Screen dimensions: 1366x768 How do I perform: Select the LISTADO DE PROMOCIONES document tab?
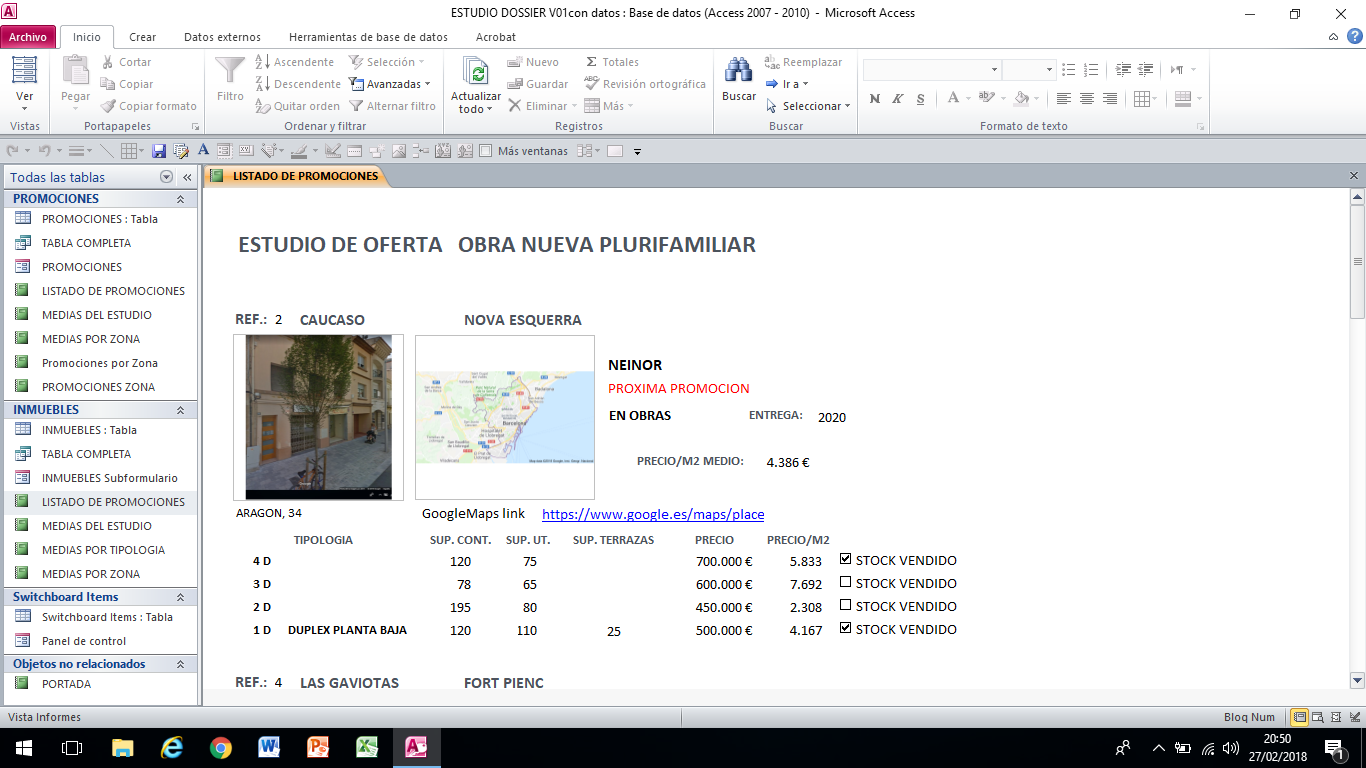(295, 176)
